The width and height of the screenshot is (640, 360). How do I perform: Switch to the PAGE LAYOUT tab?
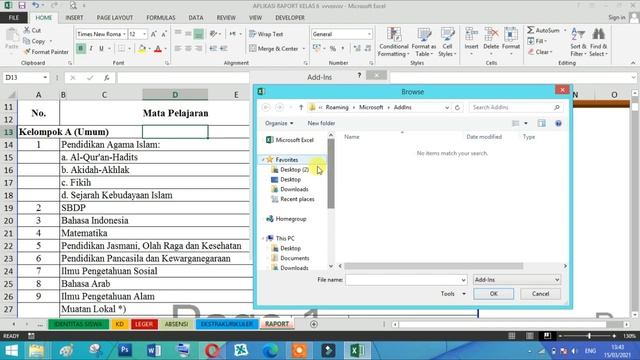pos(115,18)
